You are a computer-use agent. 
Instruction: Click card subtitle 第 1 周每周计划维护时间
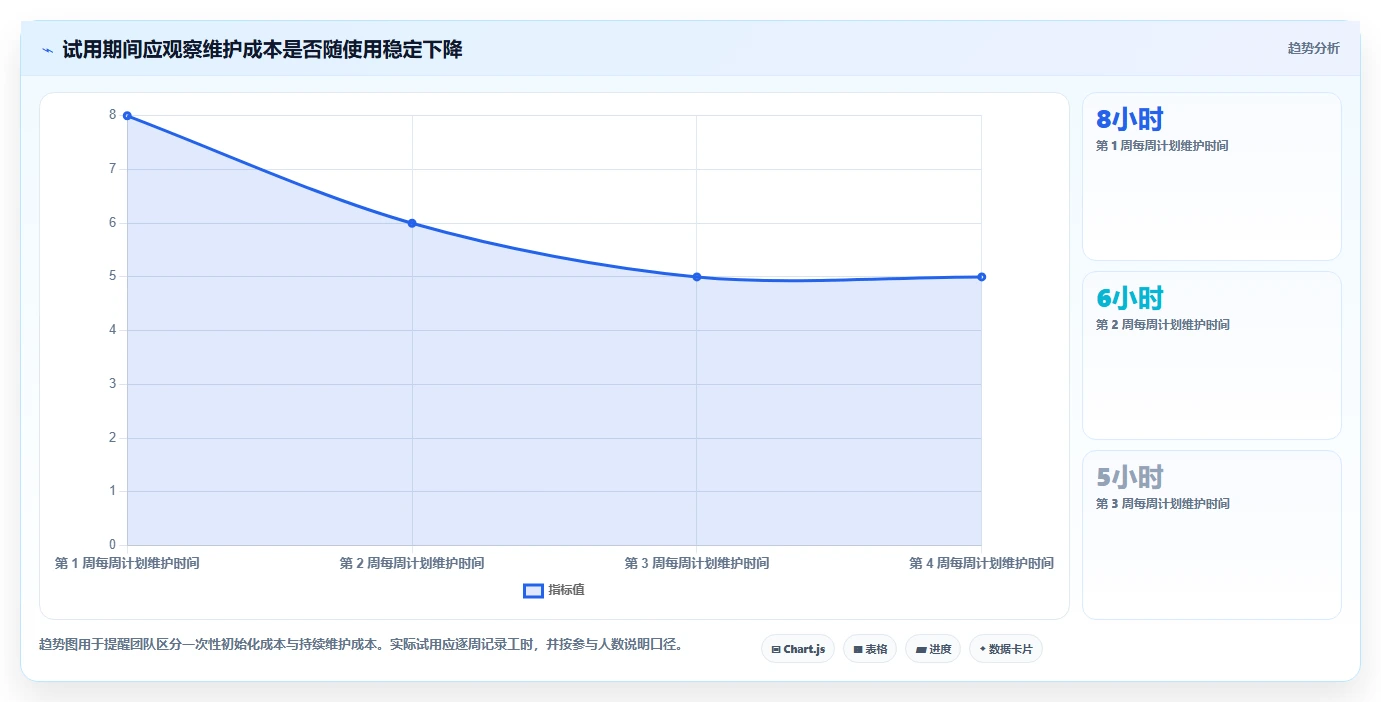tap(1162, 146)
